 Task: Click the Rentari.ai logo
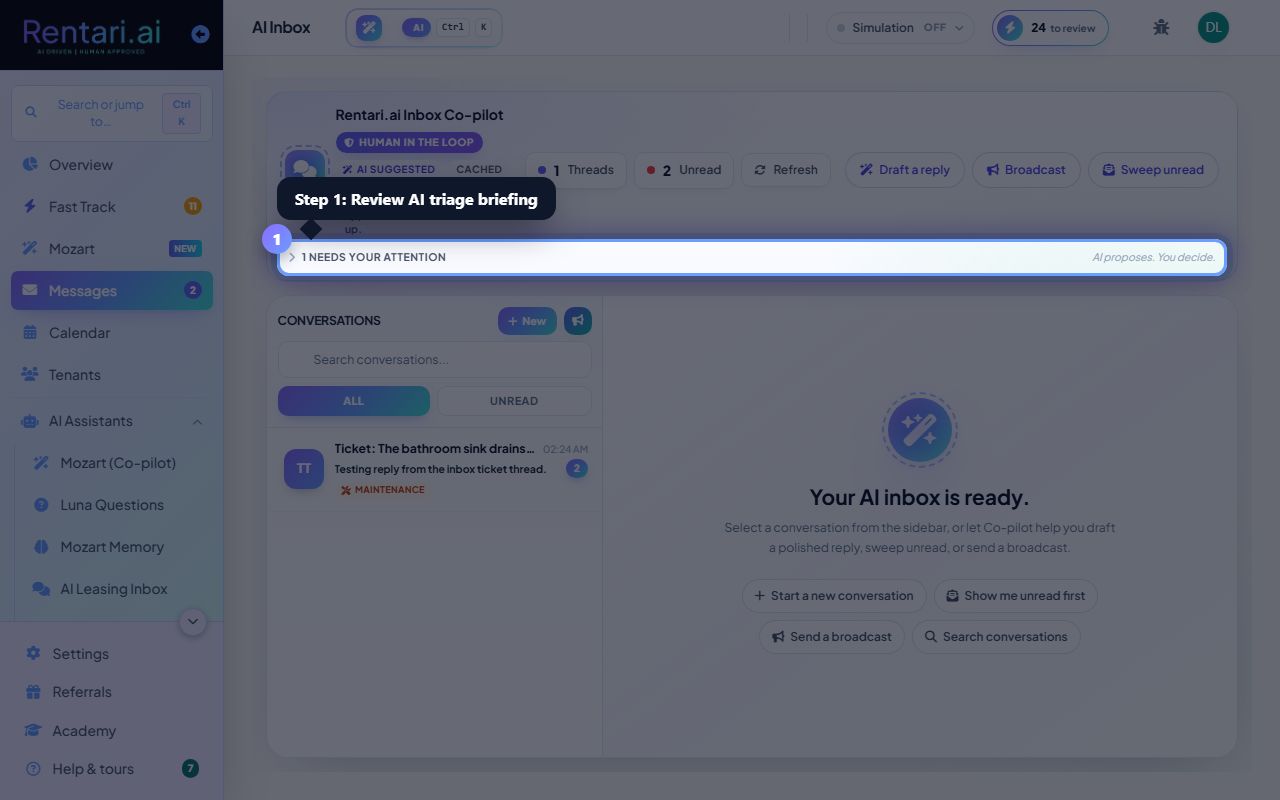click(92, 35)
